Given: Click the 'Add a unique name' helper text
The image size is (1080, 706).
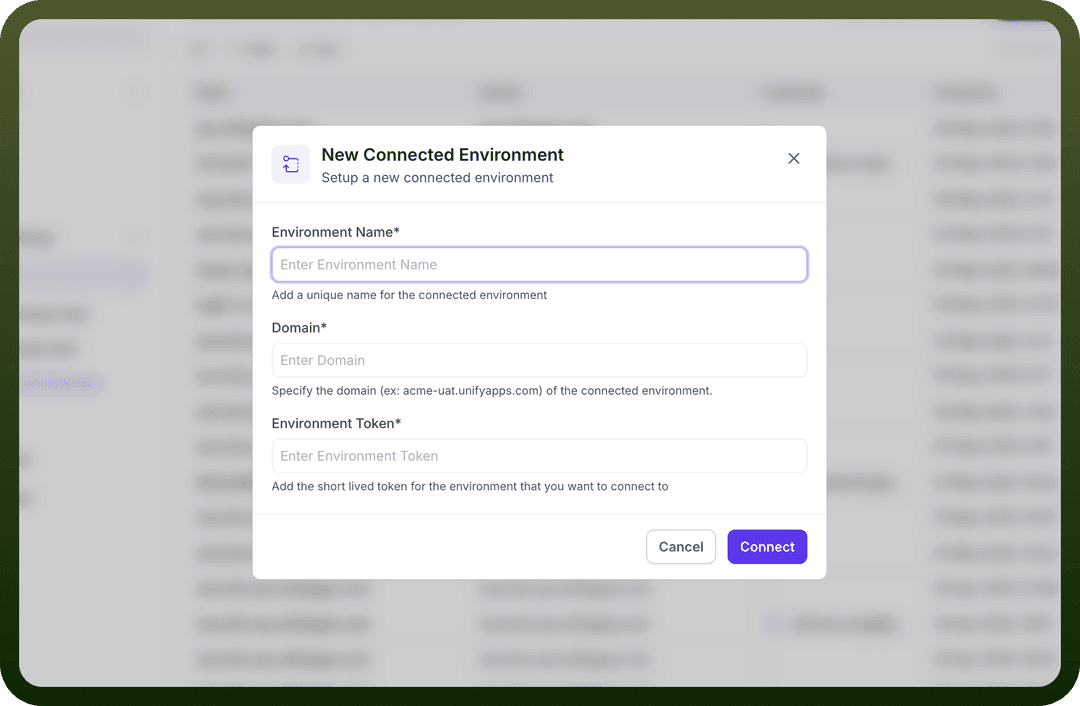Looking at the screenshot, I should click(409, 295).
